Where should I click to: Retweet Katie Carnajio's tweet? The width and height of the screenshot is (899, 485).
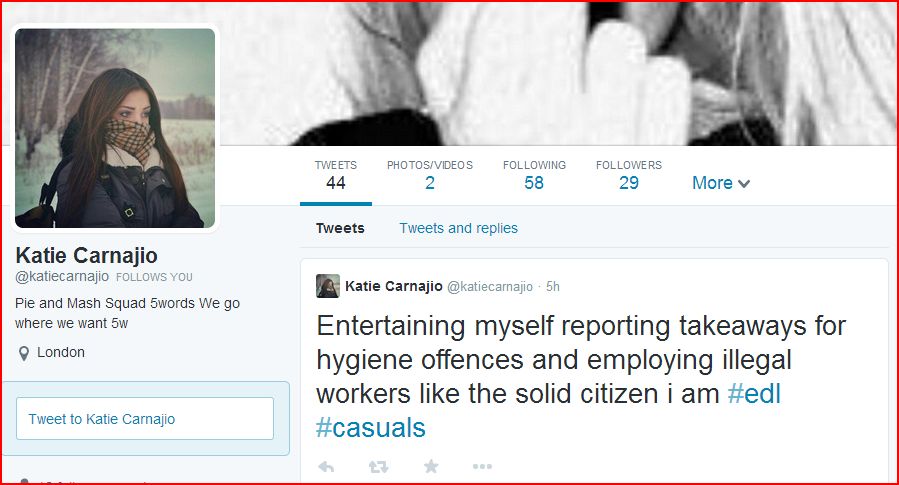point(379,466)
